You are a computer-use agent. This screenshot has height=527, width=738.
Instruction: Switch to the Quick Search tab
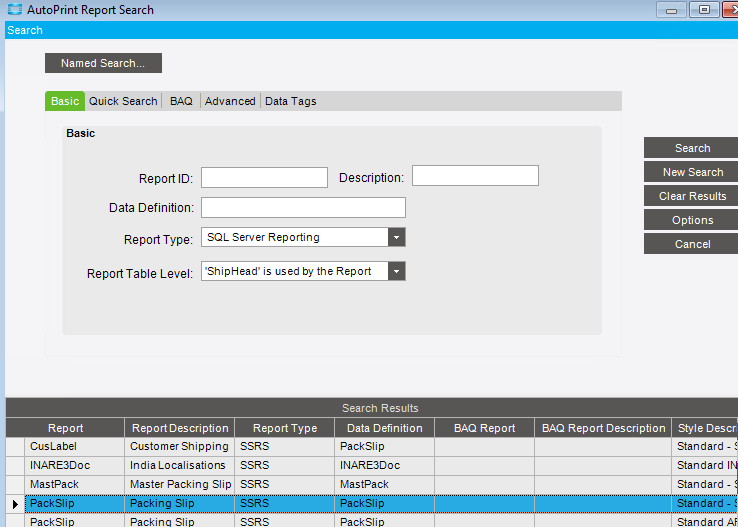tap(123, 101)
